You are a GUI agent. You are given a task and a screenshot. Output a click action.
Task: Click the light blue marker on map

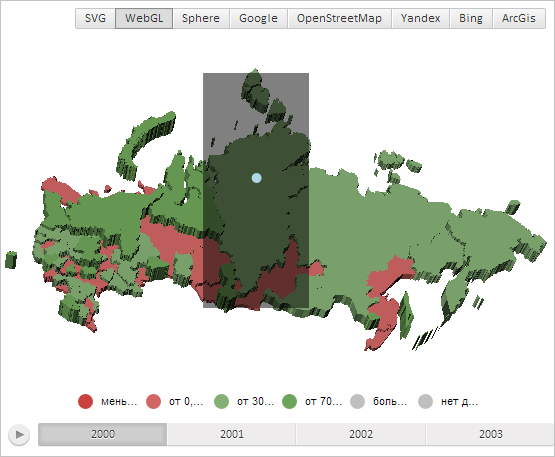click(257, 178)
